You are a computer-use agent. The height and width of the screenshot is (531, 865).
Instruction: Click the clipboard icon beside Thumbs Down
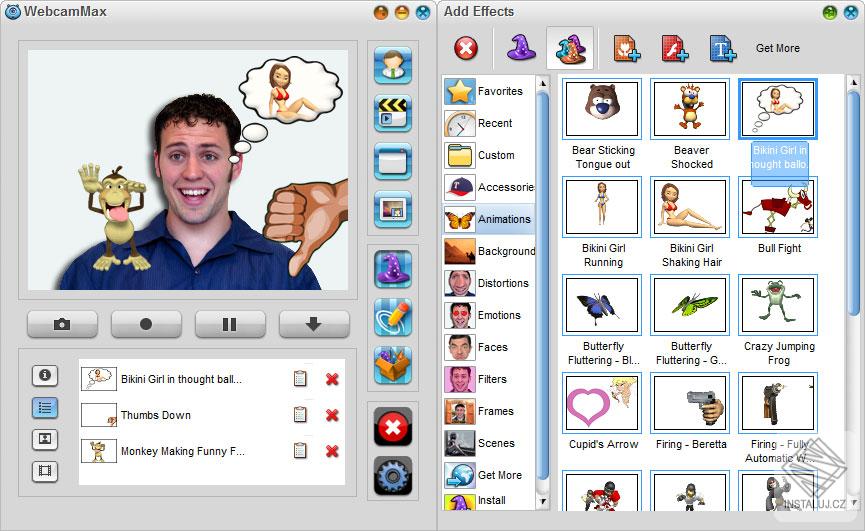pyautogui.click(x=300, y=415)
